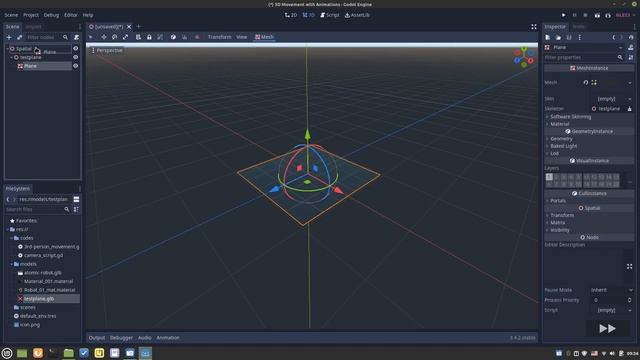Toggle FileSystem split view mode icon
Screen dimensions: 640x360
(x=76, y=199)
